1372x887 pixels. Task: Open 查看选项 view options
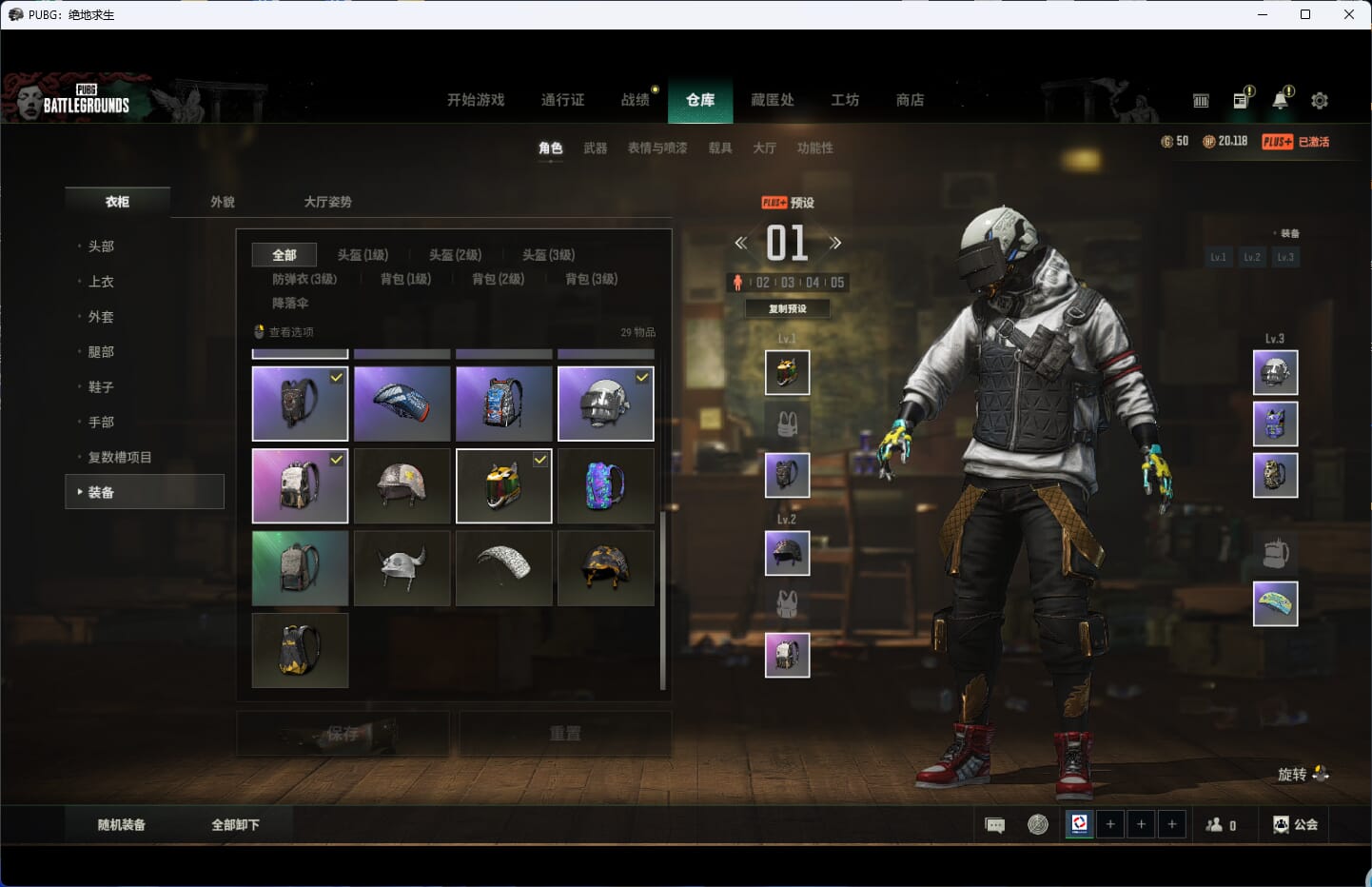click(x=284, y=332)
